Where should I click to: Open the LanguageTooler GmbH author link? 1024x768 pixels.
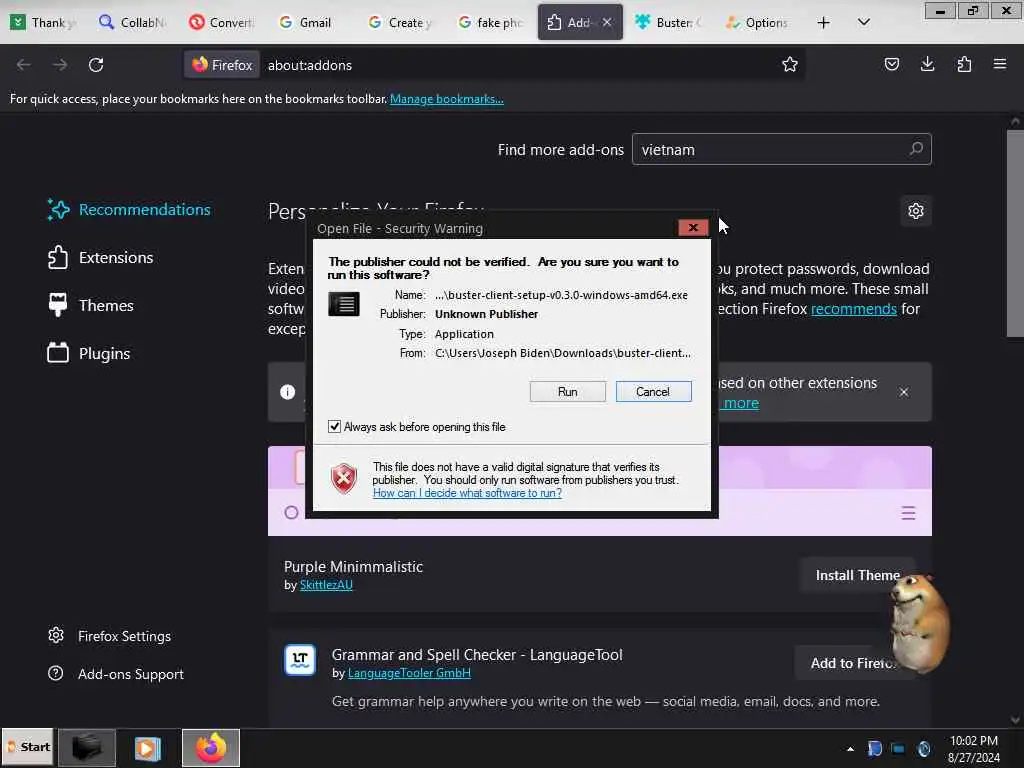pos(409,673)
